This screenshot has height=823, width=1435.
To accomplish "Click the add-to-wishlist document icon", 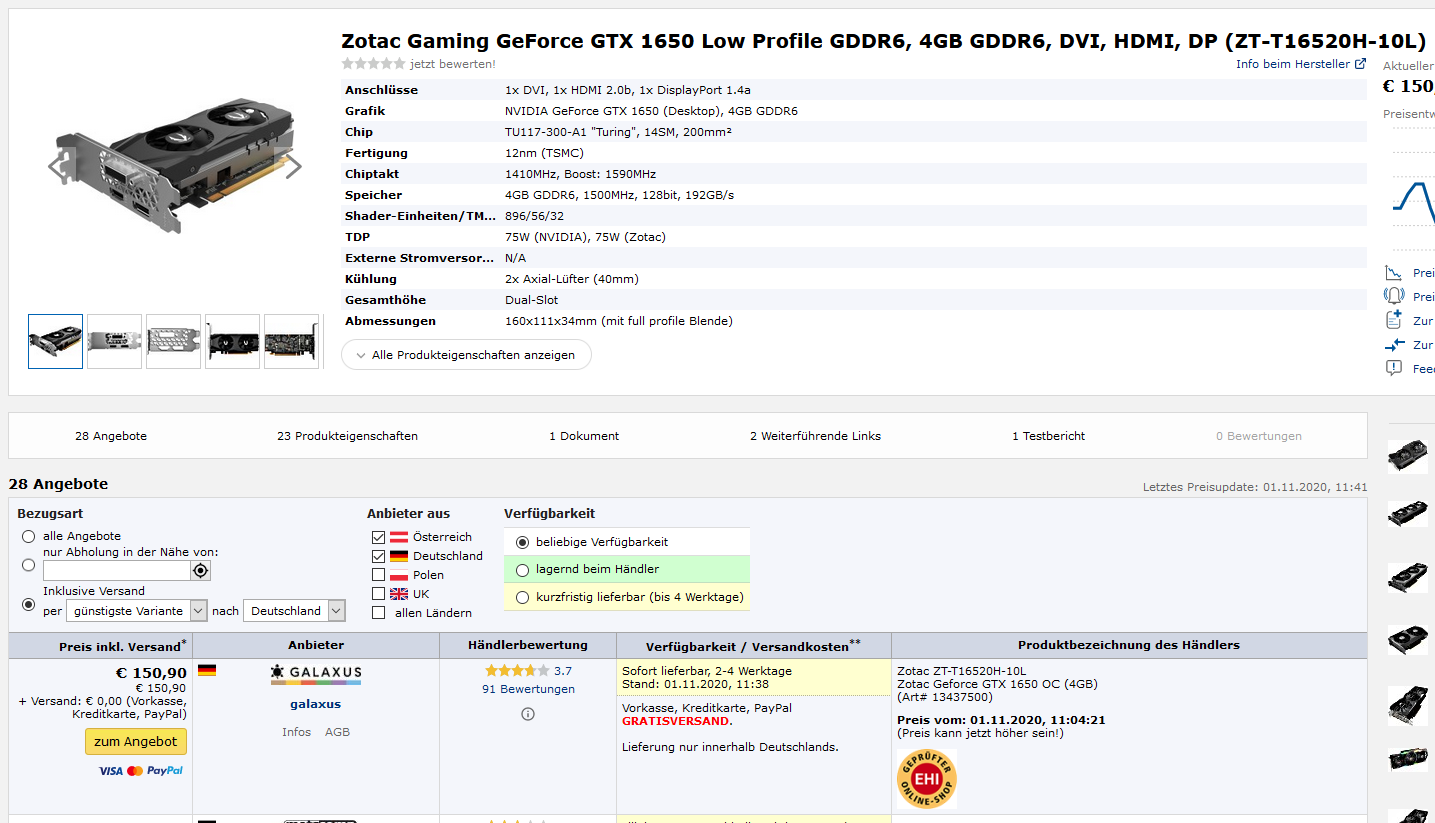I will pyautogui.click(x=1394, y=320).
